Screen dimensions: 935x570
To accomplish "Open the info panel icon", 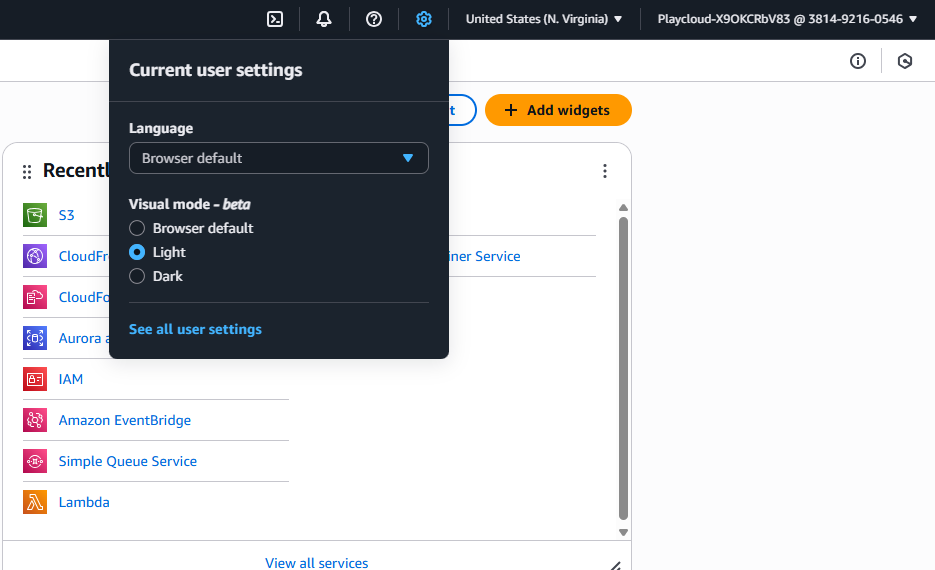I will (x=857, y=61).
